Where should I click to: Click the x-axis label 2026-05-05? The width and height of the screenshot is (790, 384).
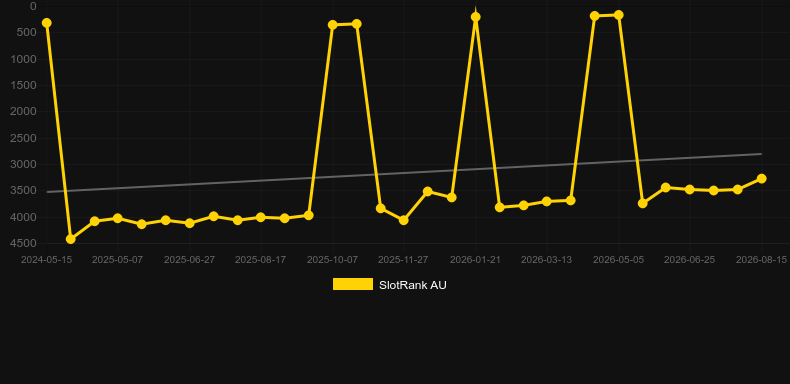click(x=618, y=260)
